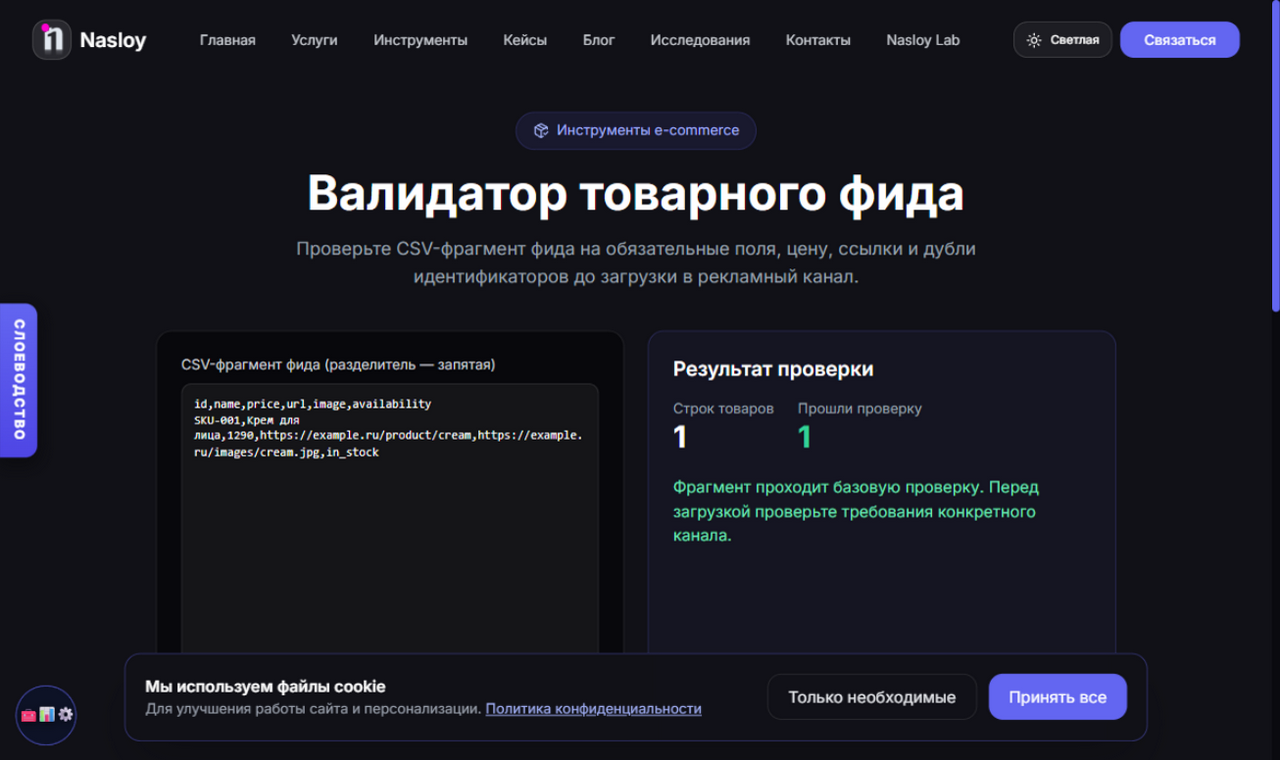Go to Инструменты in navigation
Viewport: 1280px width, 760px height.
[420, 40]
